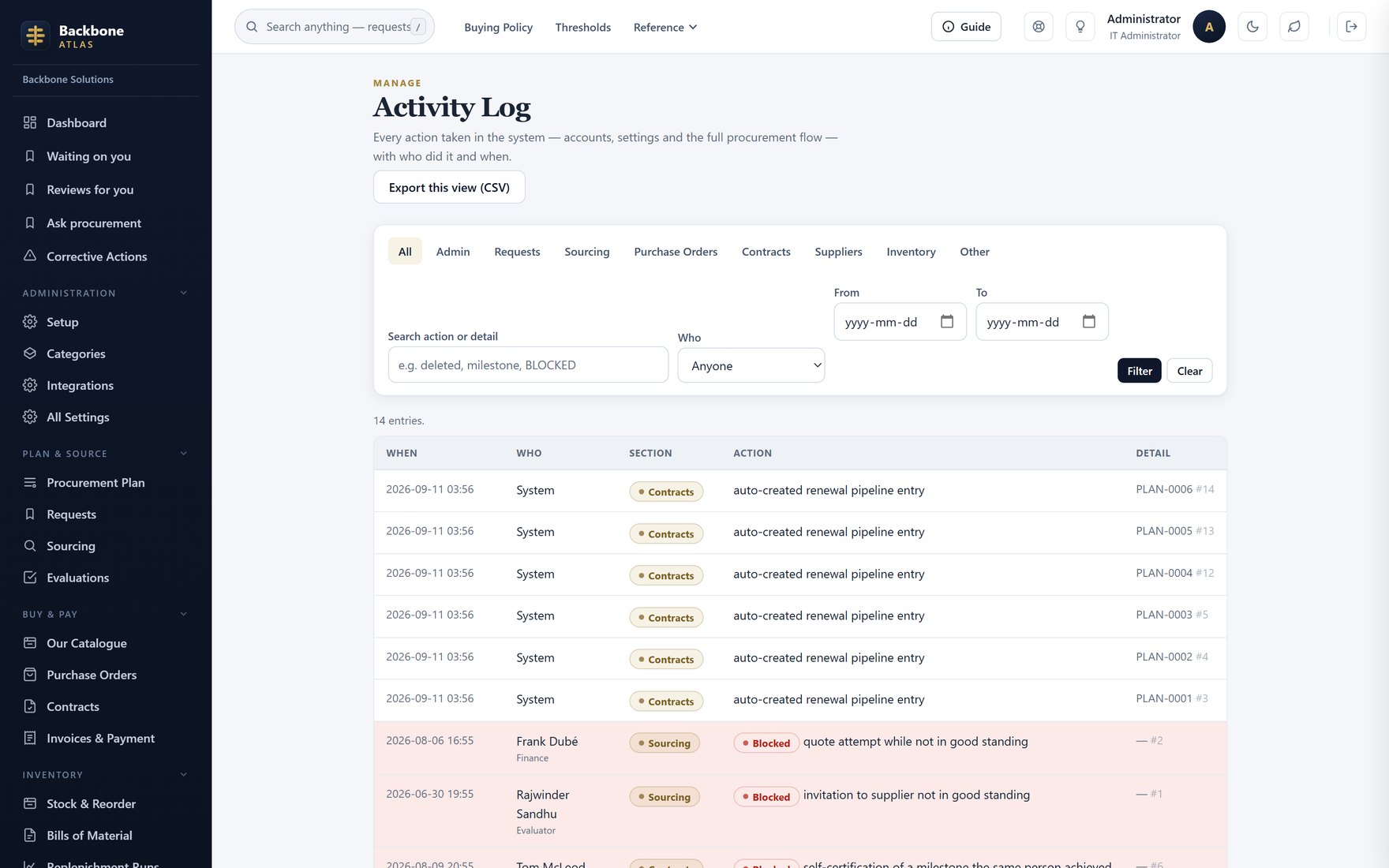Click the Guide button
Image resolution: width=1389 pixels, height=868 pixels.
966,27
